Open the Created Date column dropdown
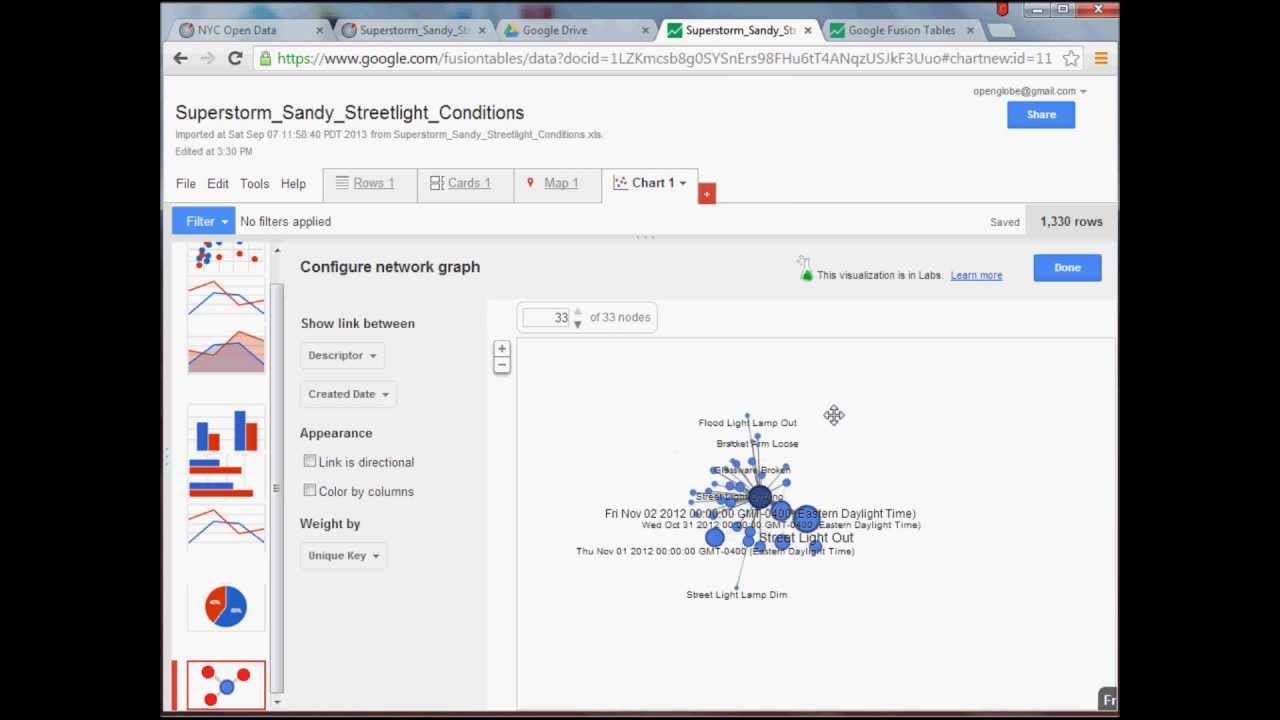Viewport: 1280px width, 720px height. pyautogui.click(x=348, y=394)
